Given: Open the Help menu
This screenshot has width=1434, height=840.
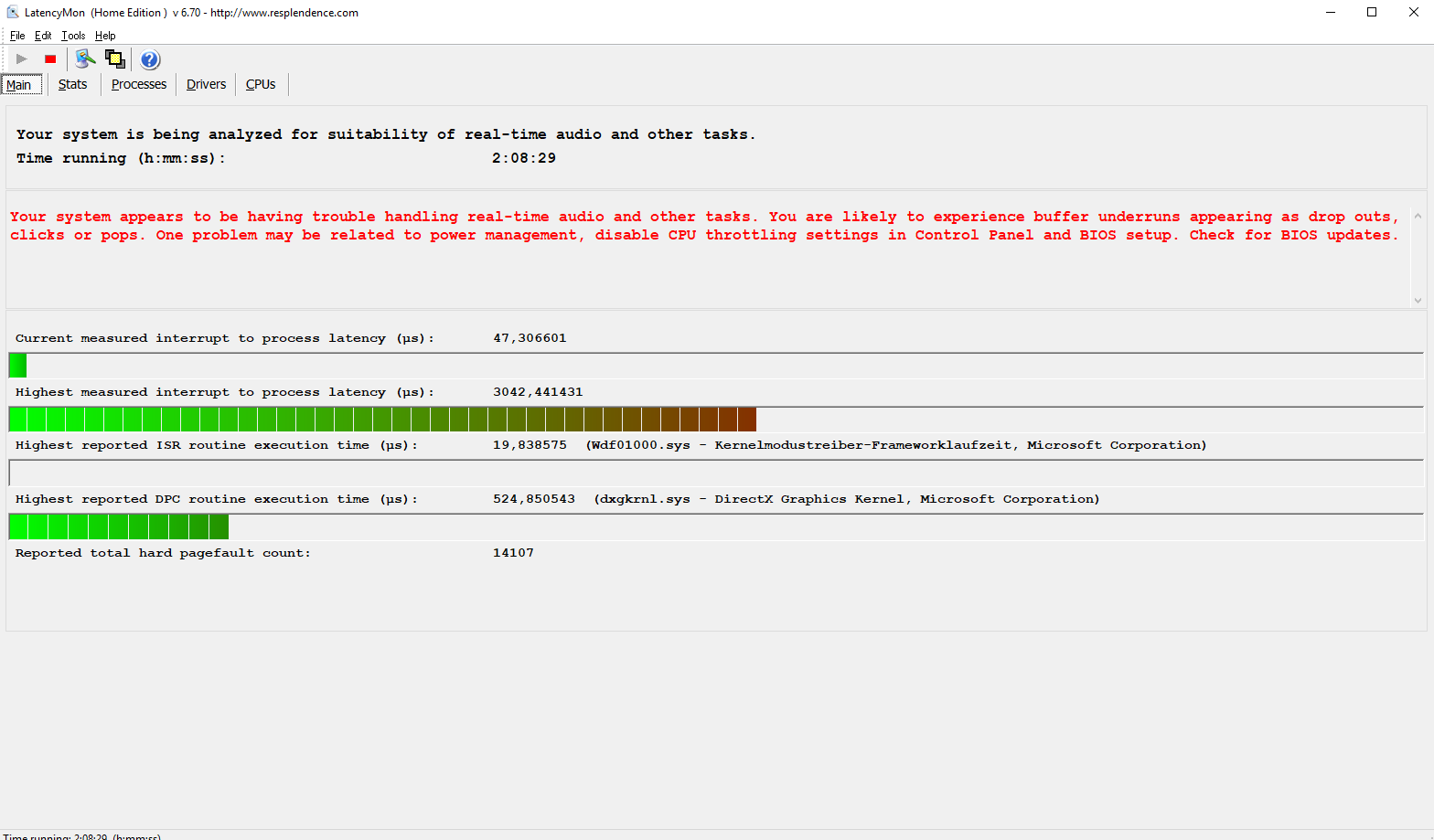Looking at the screenshot, I should coord(105,36).
